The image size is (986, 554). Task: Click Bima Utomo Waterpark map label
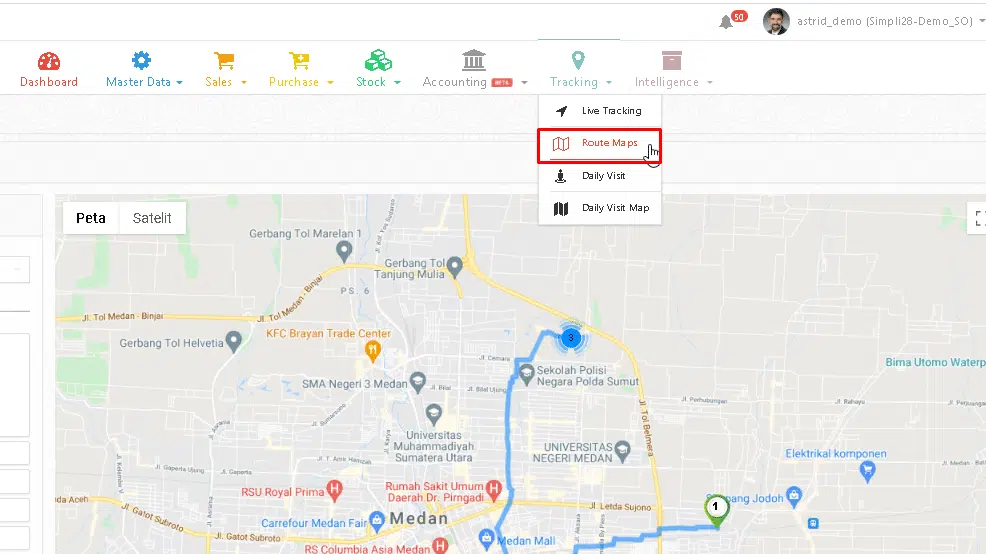(935, 362)
